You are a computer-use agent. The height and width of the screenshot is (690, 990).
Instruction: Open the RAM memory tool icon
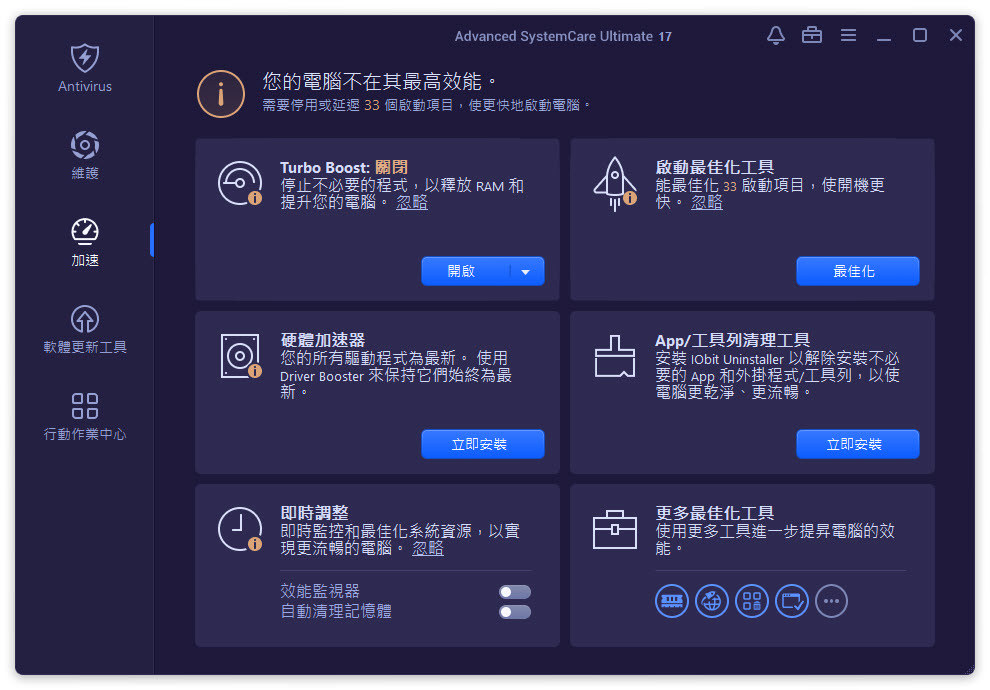pos(672,601)
